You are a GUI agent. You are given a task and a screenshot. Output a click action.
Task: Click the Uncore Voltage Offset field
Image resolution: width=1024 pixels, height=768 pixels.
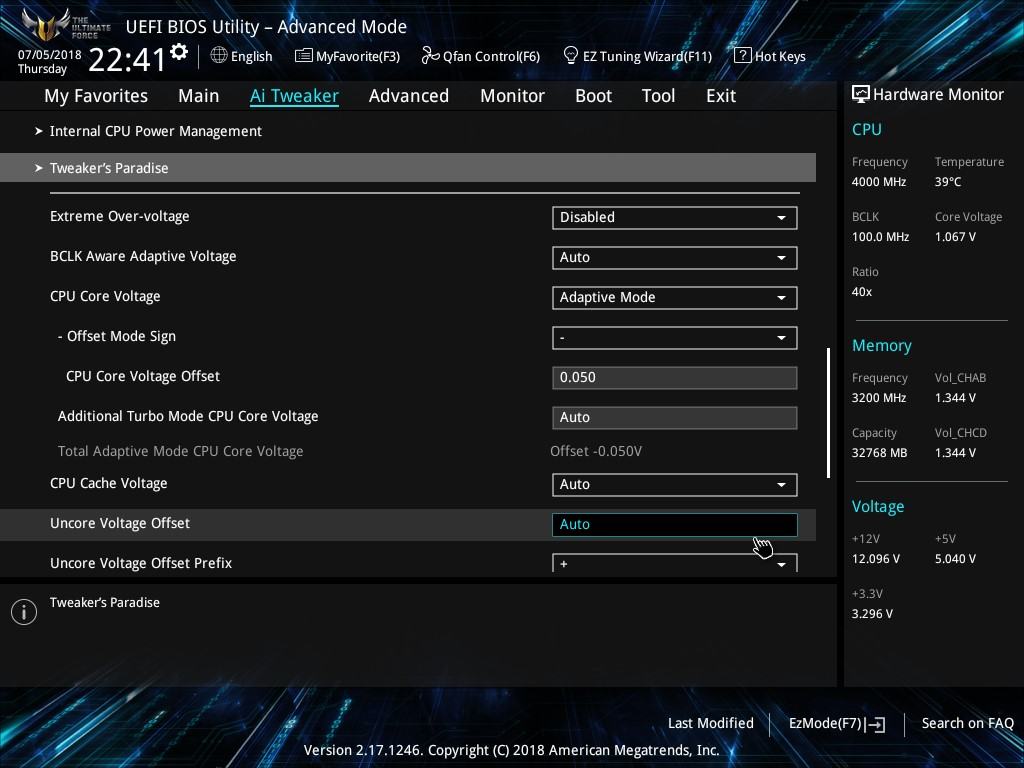tap(675, 524)
